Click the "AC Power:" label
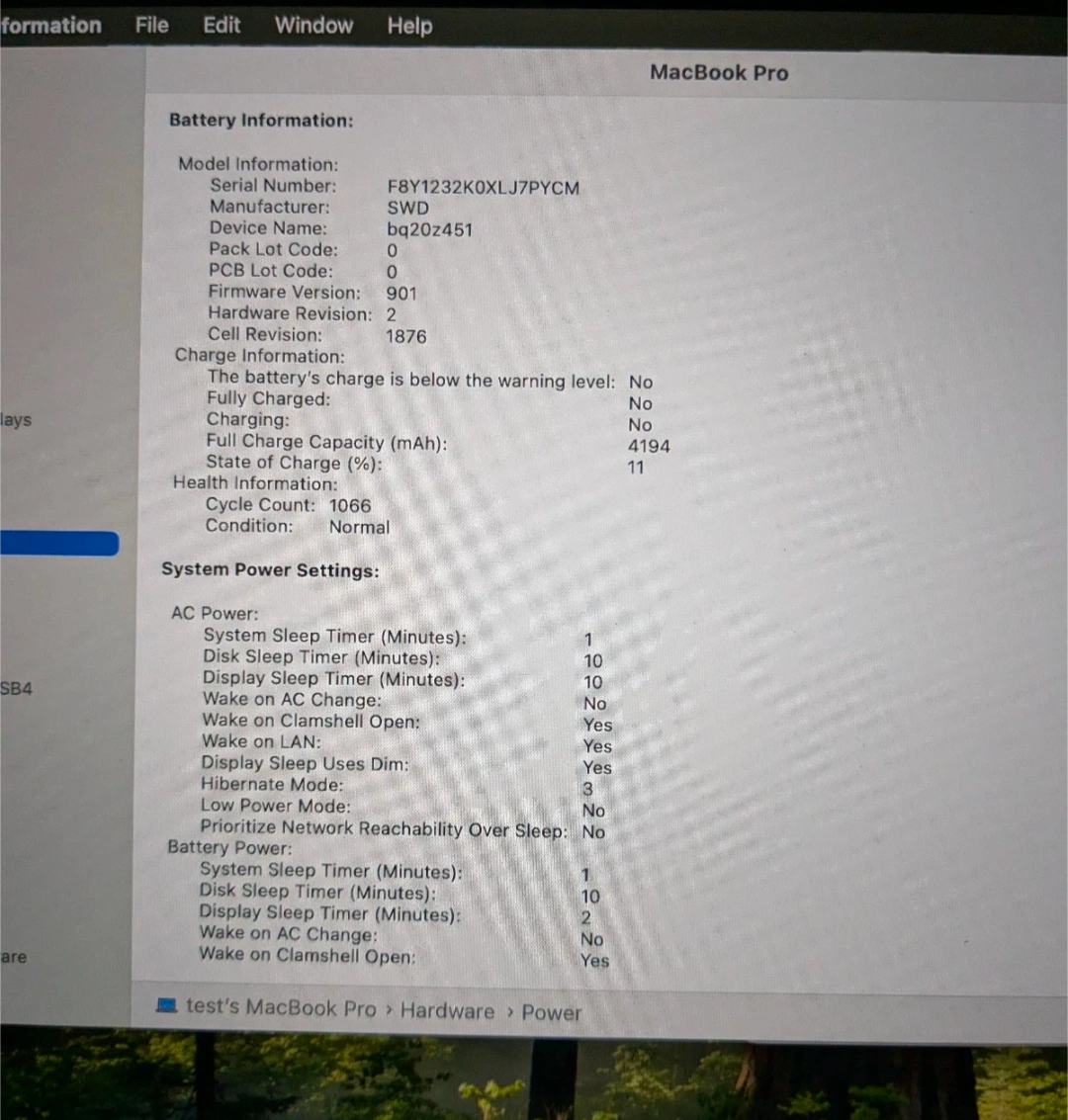The height and width of the screenshot is (1120, 1068). 215,613
